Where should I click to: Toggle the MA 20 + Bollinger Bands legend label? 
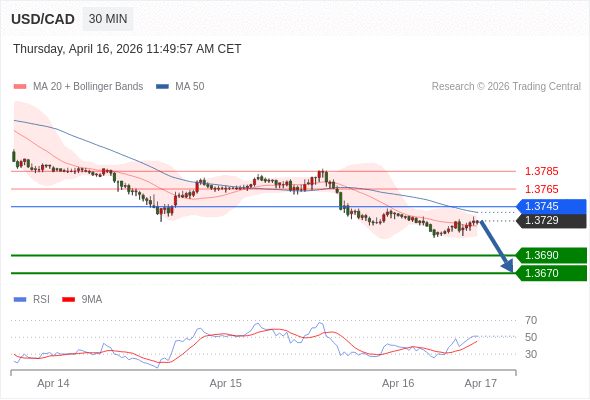(88, 87)
